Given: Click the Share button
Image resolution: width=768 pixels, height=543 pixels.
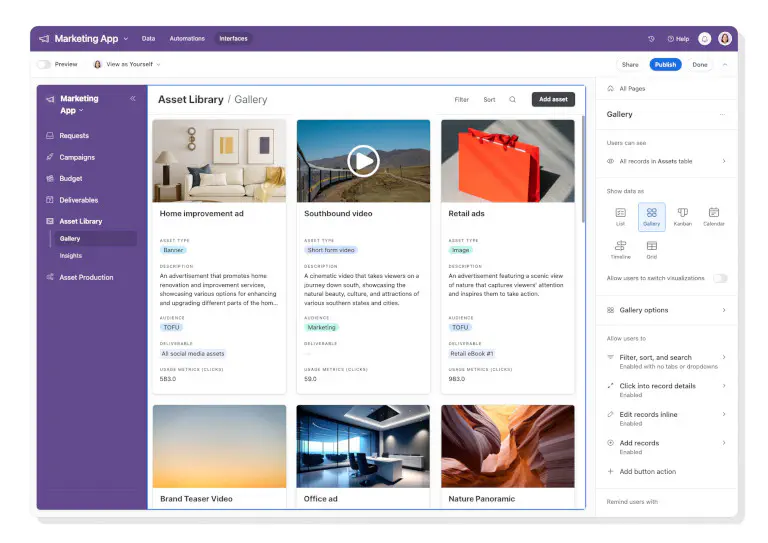Looking at the screenshot, I should click(x=630, y=65).
